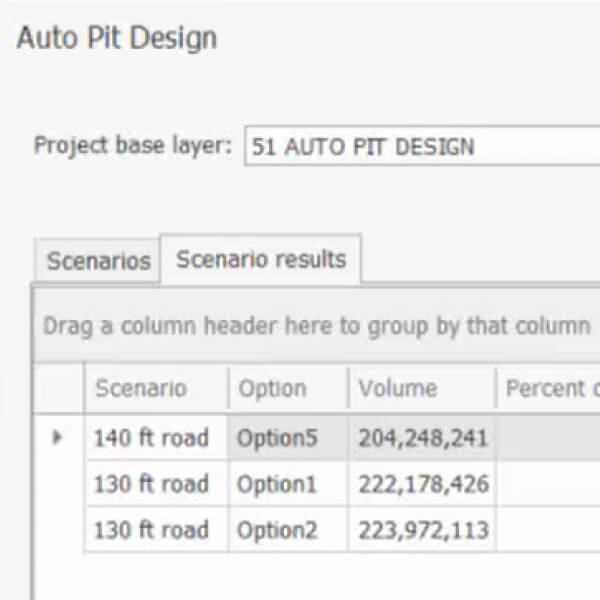Select the Option2 cell
This screenshot has width=600, height=600.
pyautogui.click(x=289, y=530)
